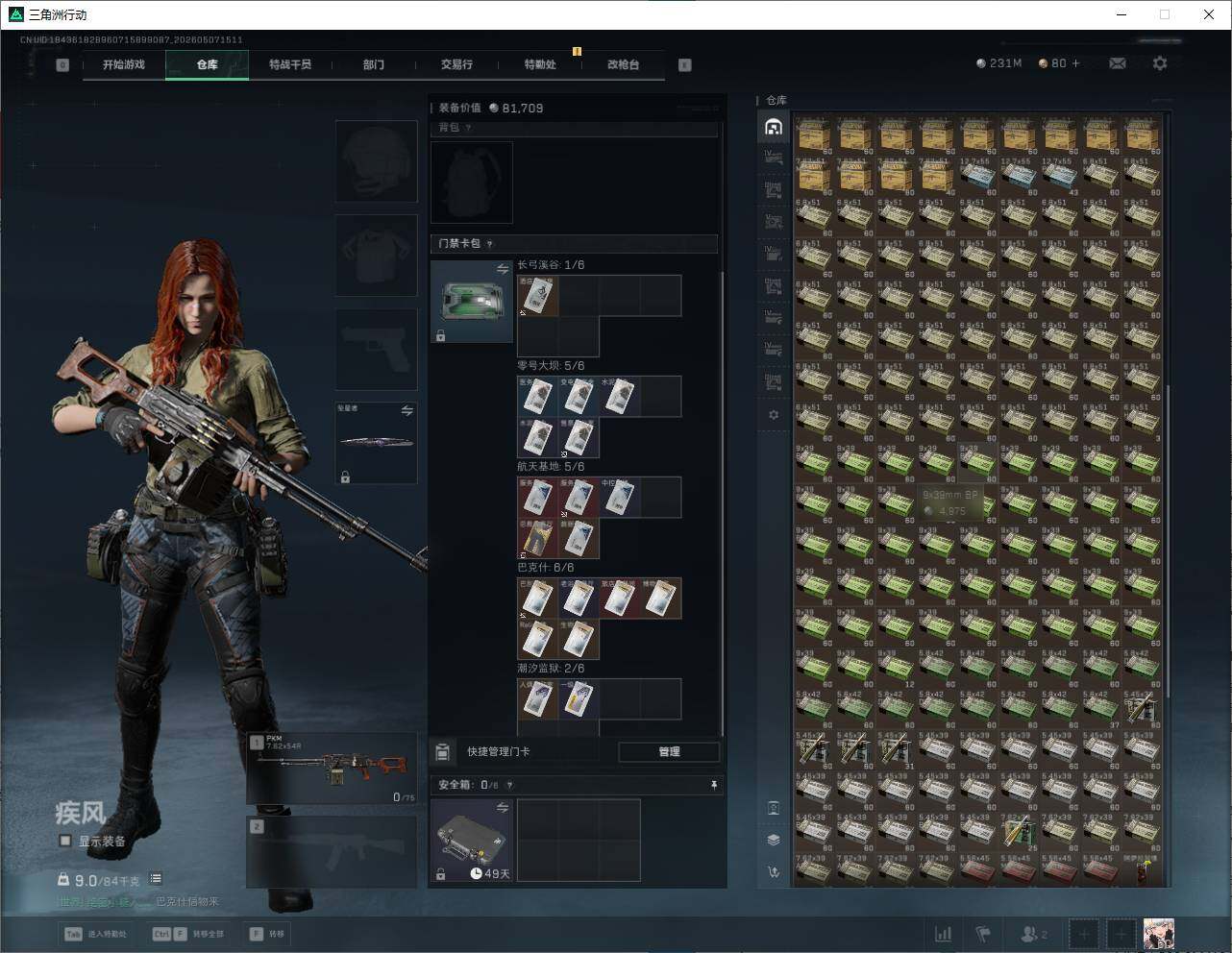The image size is (1232, 953).
Task: Toggle the pin icon on the 安全箱 header
Action: click(714, 785)
